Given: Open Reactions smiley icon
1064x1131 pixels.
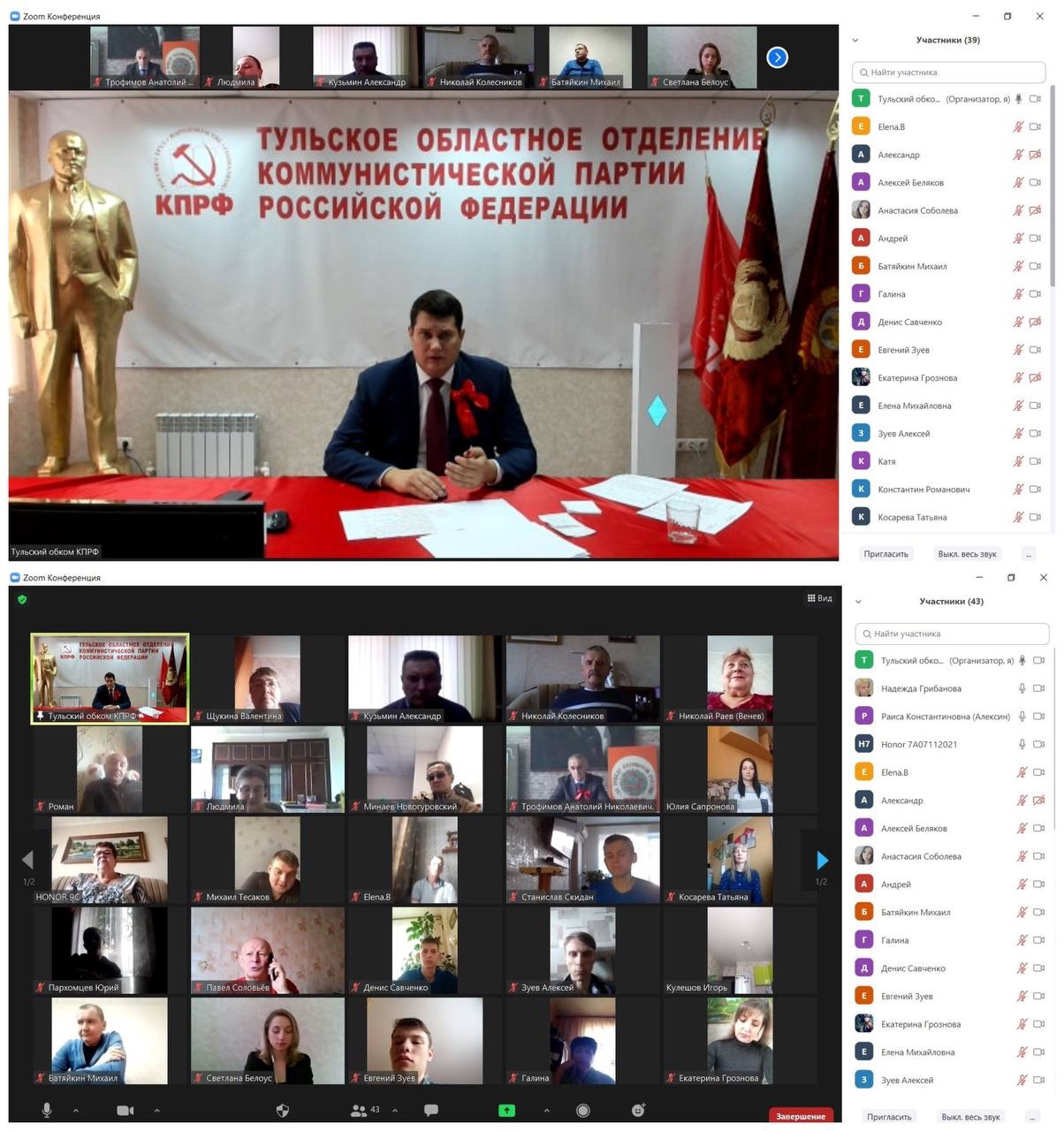Looking at the screenshot, I should point(638,1110).
